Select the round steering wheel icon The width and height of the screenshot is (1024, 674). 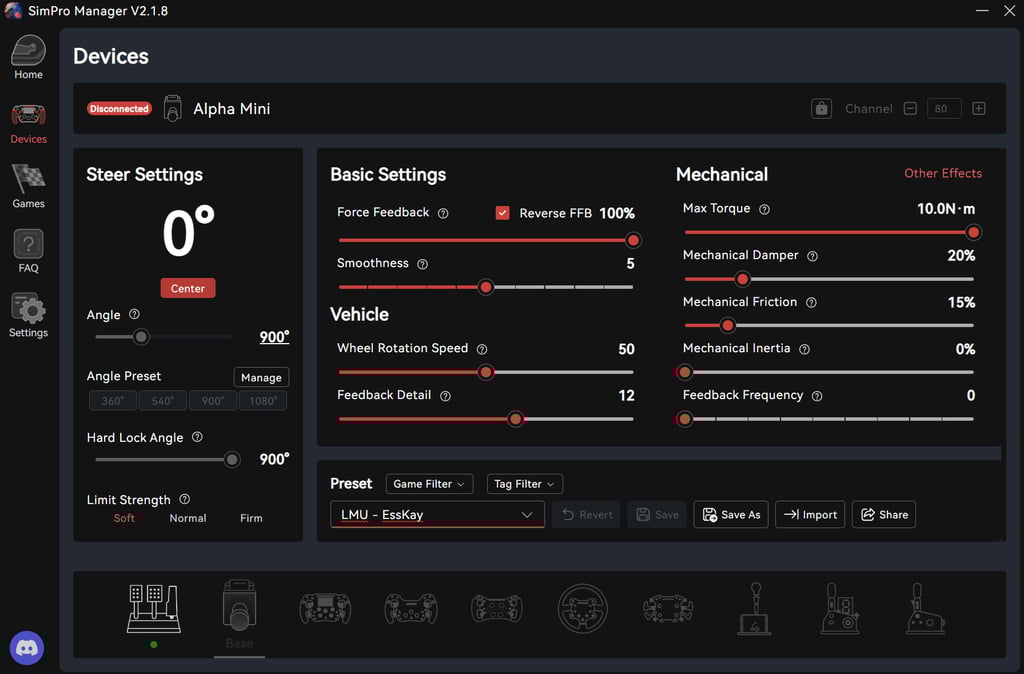tap(583, 608)
